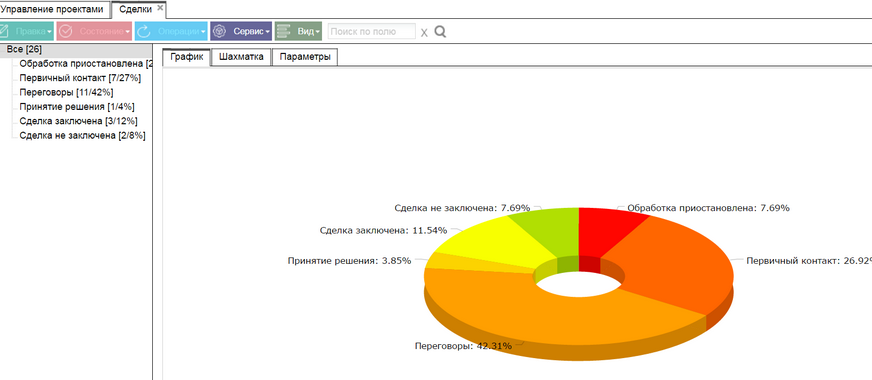
Task: Focus the Поиск по полю input
Action: 371,32
